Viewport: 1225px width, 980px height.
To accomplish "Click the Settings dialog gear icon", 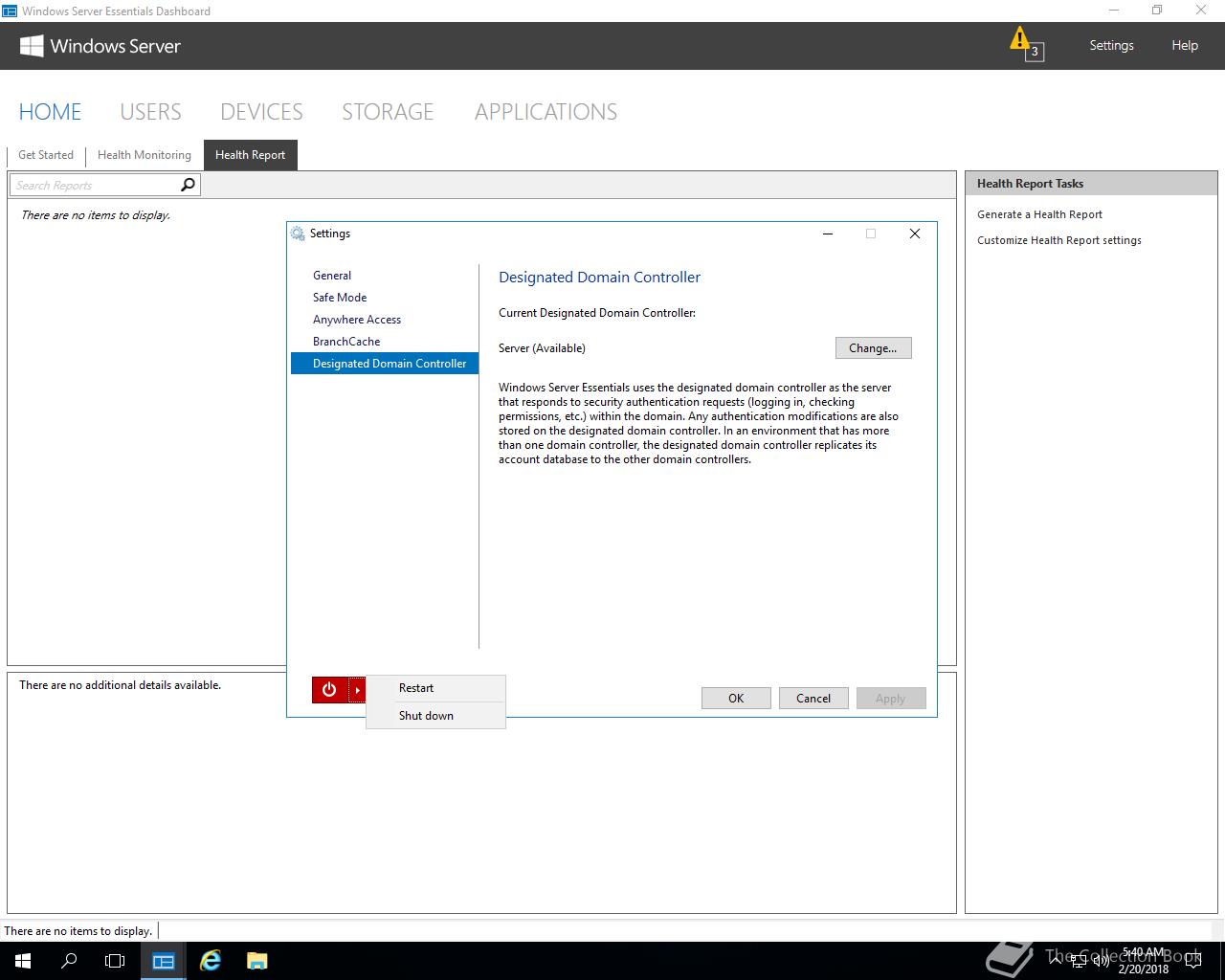I will (298, 234).
